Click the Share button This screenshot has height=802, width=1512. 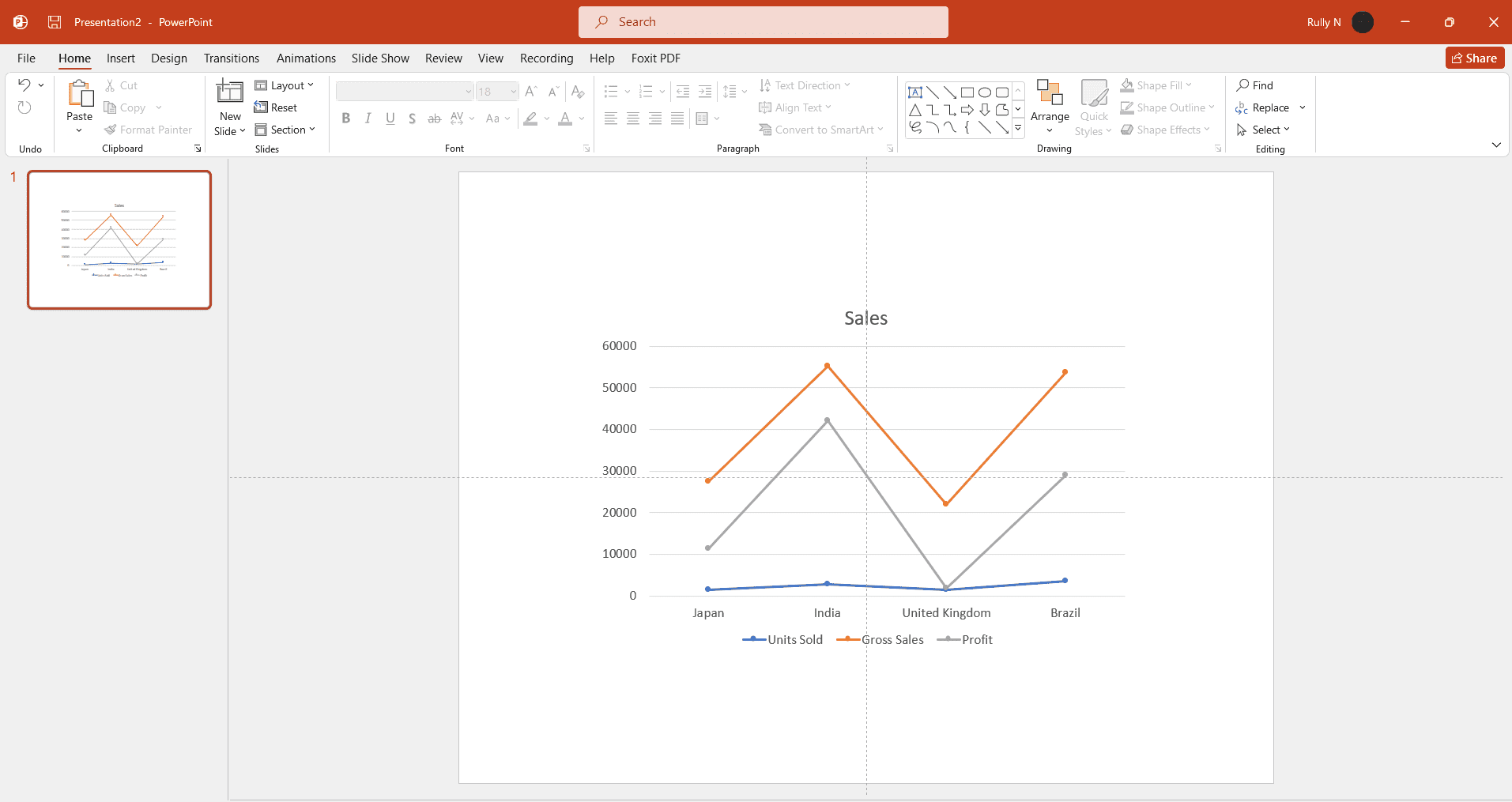click(x=1475, y=58)
